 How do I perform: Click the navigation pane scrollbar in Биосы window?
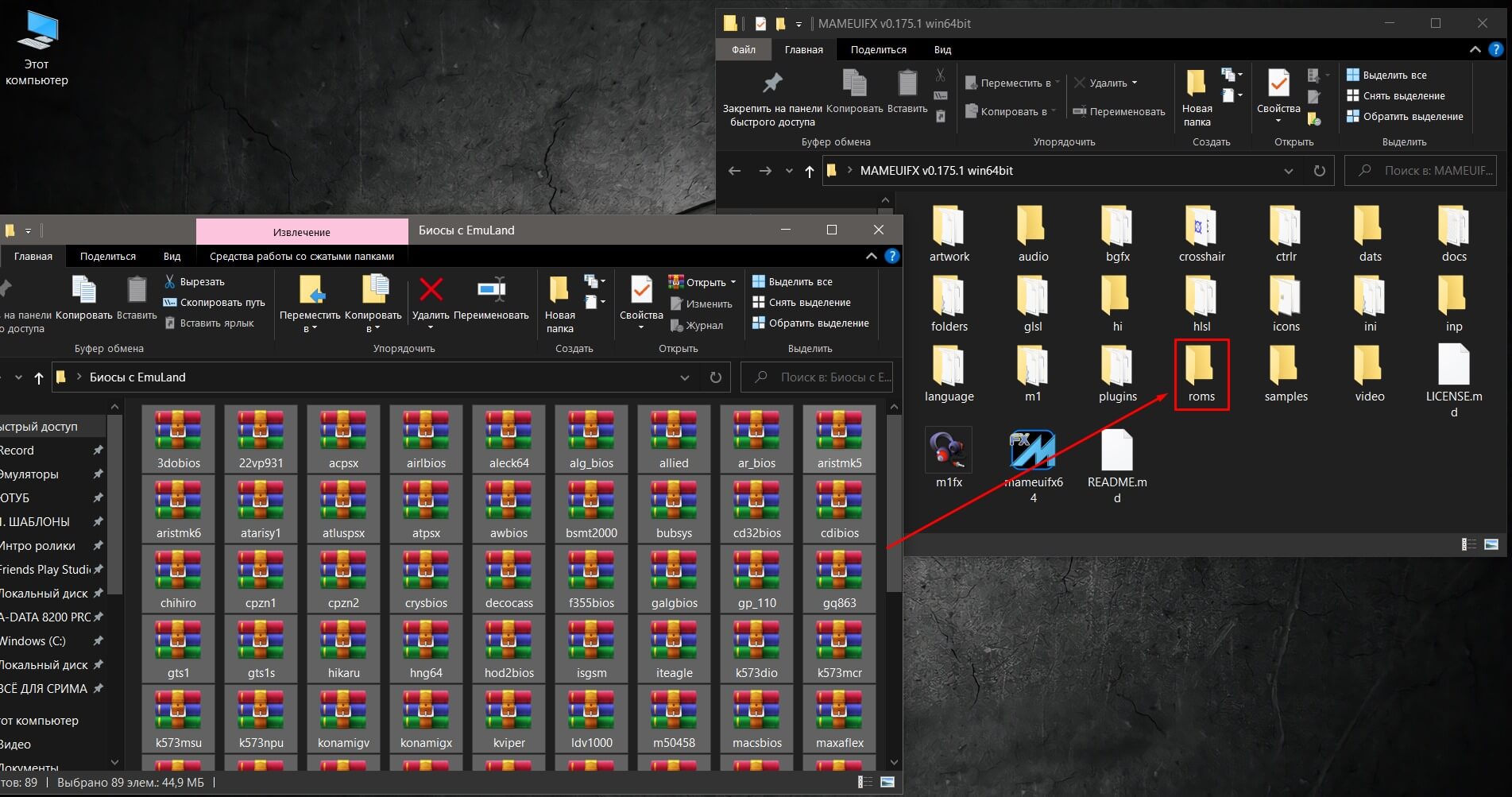point(115,504)
